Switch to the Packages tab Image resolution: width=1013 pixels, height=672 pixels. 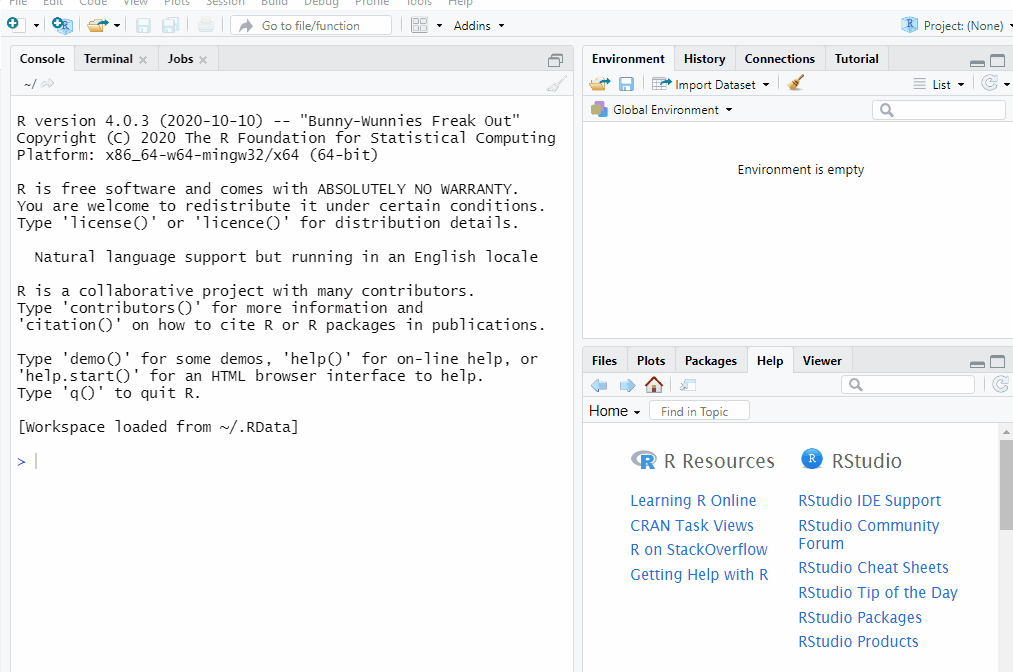711,361
